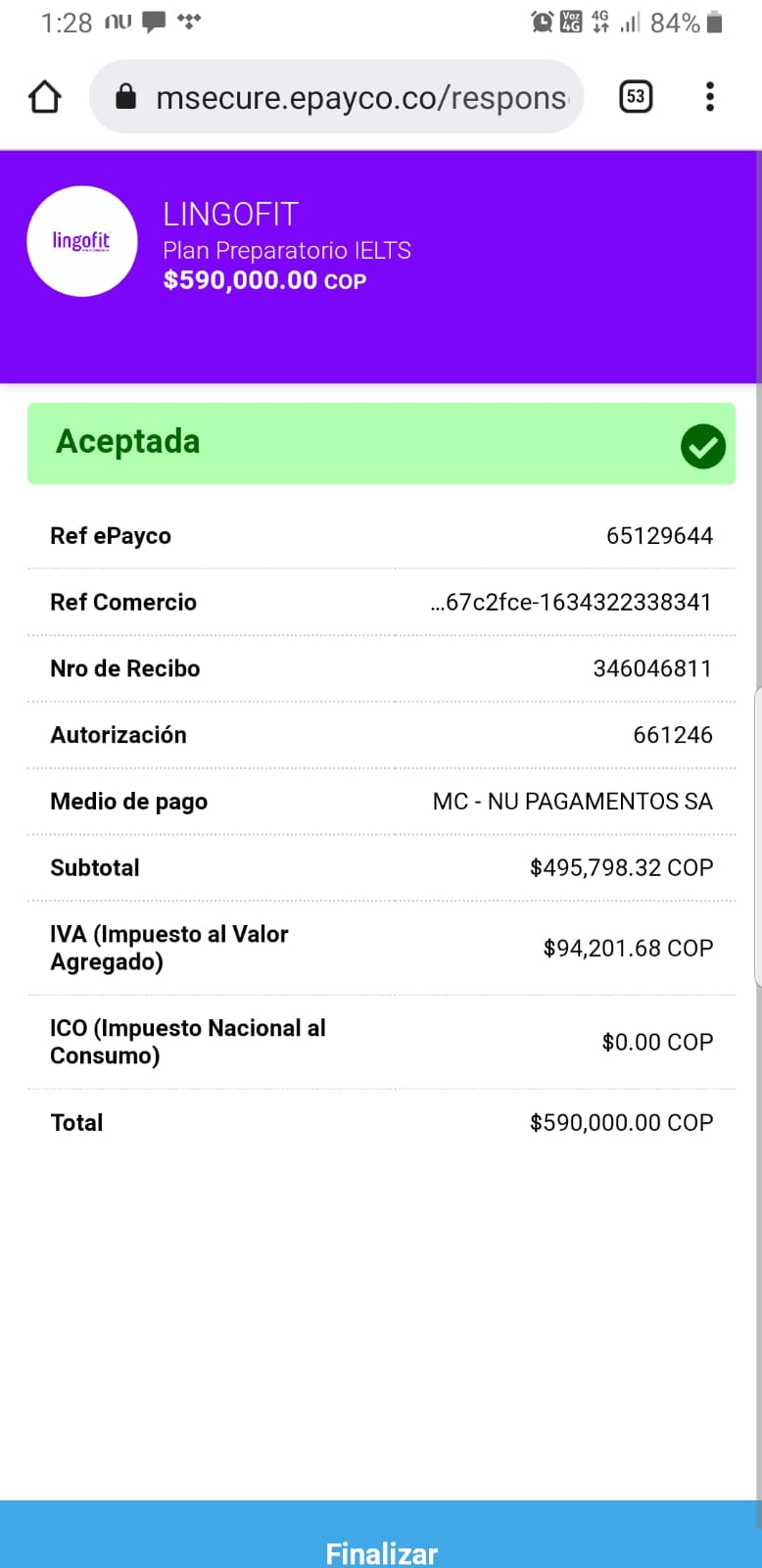Tap the page scrollbar handle on right edge
This screenshot has height=1568, width=762.
(x=757, y=835)
